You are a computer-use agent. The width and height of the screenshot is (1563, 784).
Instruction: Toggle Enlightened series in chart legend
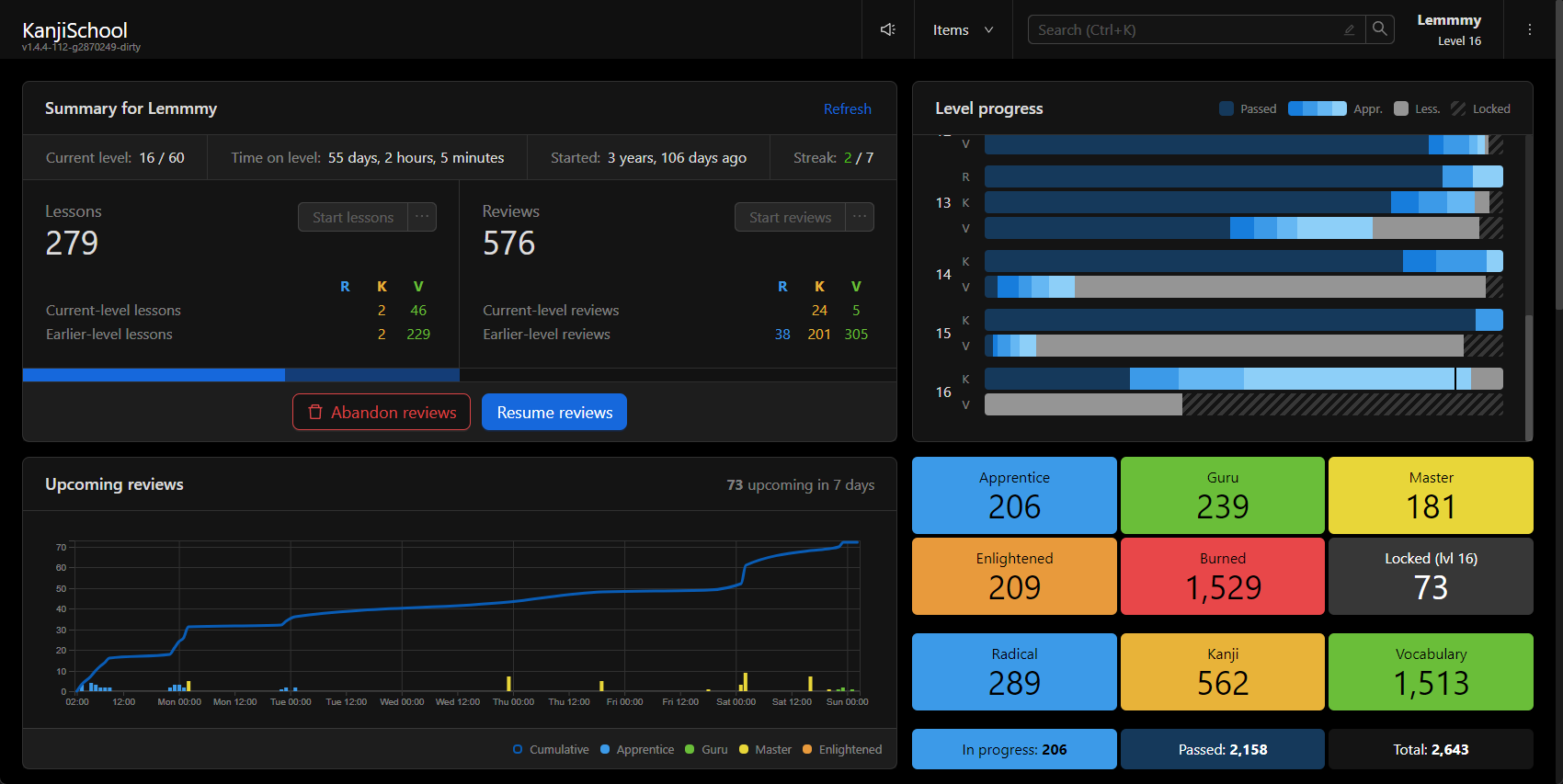pyautogui.click(x=842, y=749)
